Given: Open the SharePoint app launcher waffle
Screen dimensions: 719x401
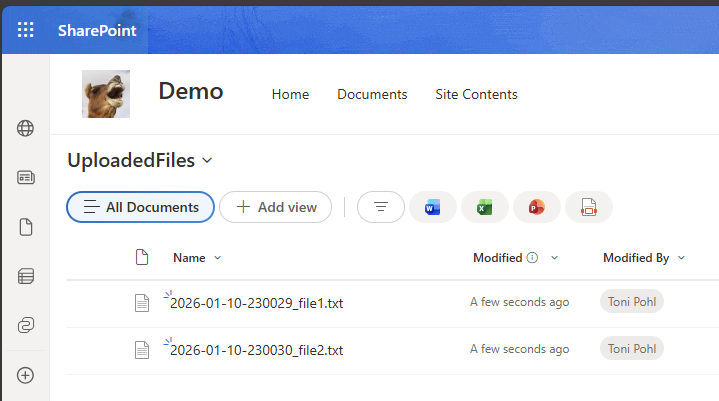Looking at the screenshot, I should tap(26, 30).
